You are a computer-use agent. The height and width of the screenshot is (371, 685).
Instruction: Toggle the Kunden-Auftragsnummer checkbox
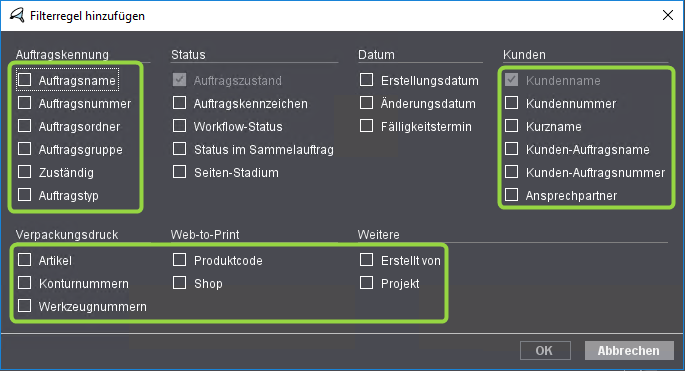click(511, 172)
